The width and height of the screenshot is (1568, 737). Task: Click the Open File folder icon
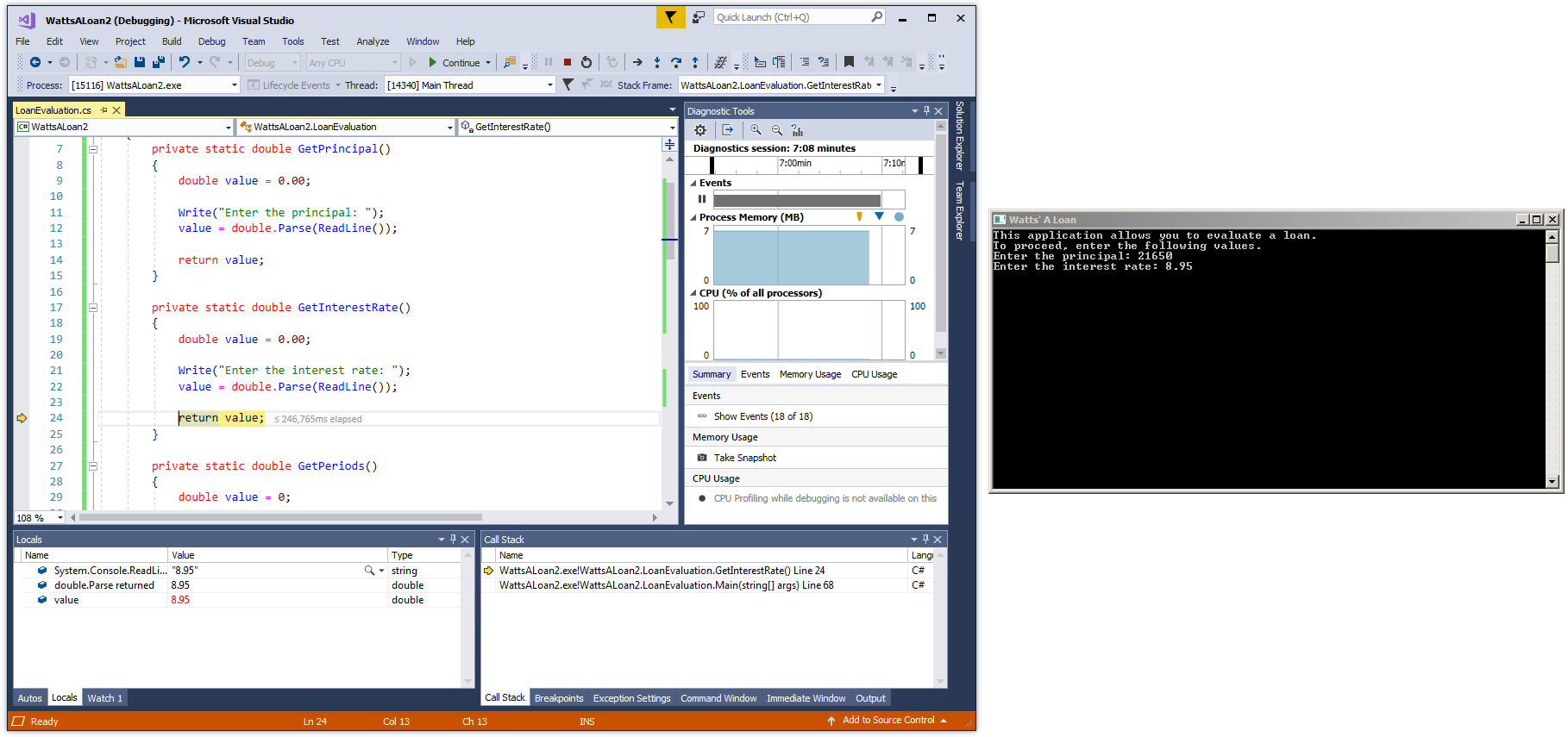point(121,62)
